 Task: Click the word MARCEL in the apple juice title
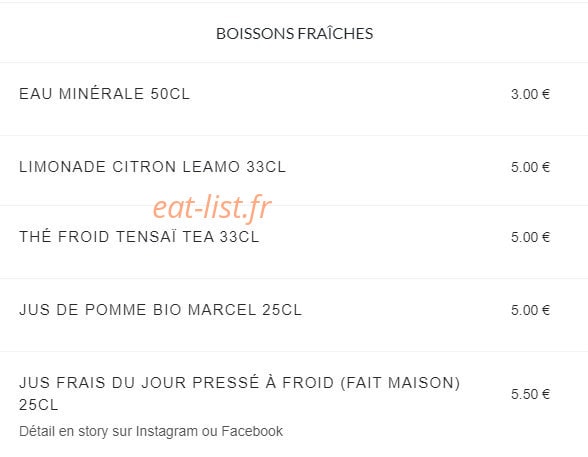pyautogui.click(x=222, y=310)
